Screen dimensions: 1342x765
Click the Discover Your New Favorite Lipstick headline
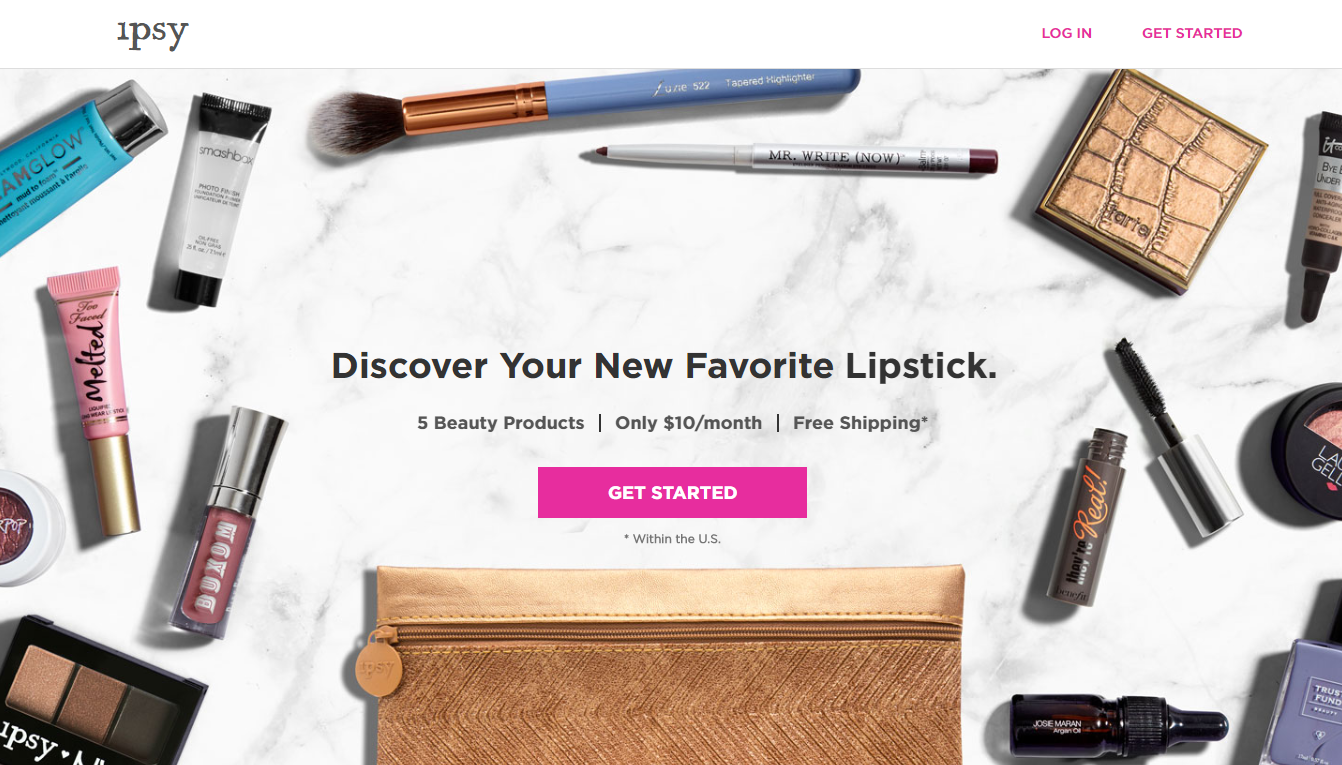(x=664, y=366)
